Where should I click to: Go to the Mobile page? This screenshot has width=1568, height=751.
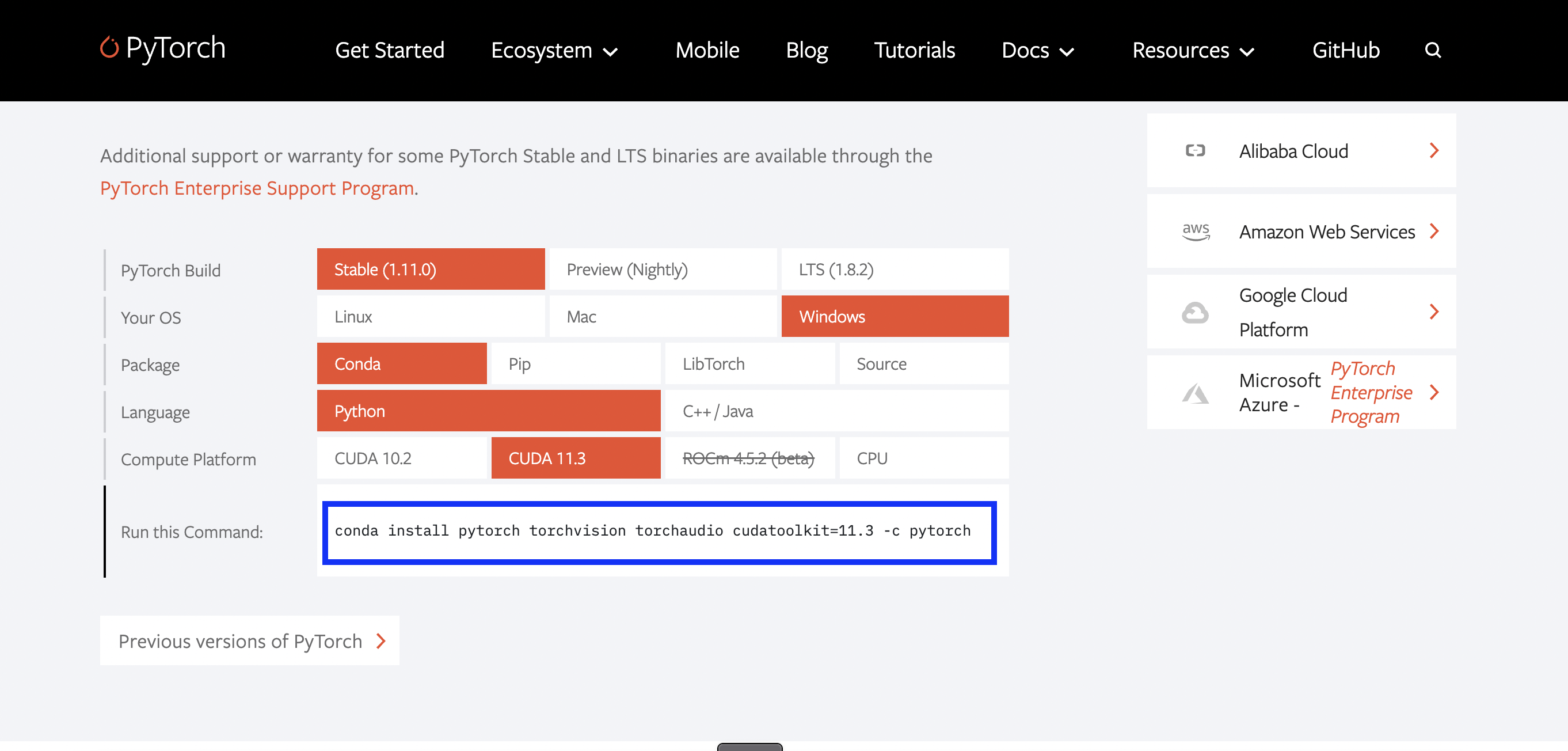pyautogui.click(x=707, y=50)
